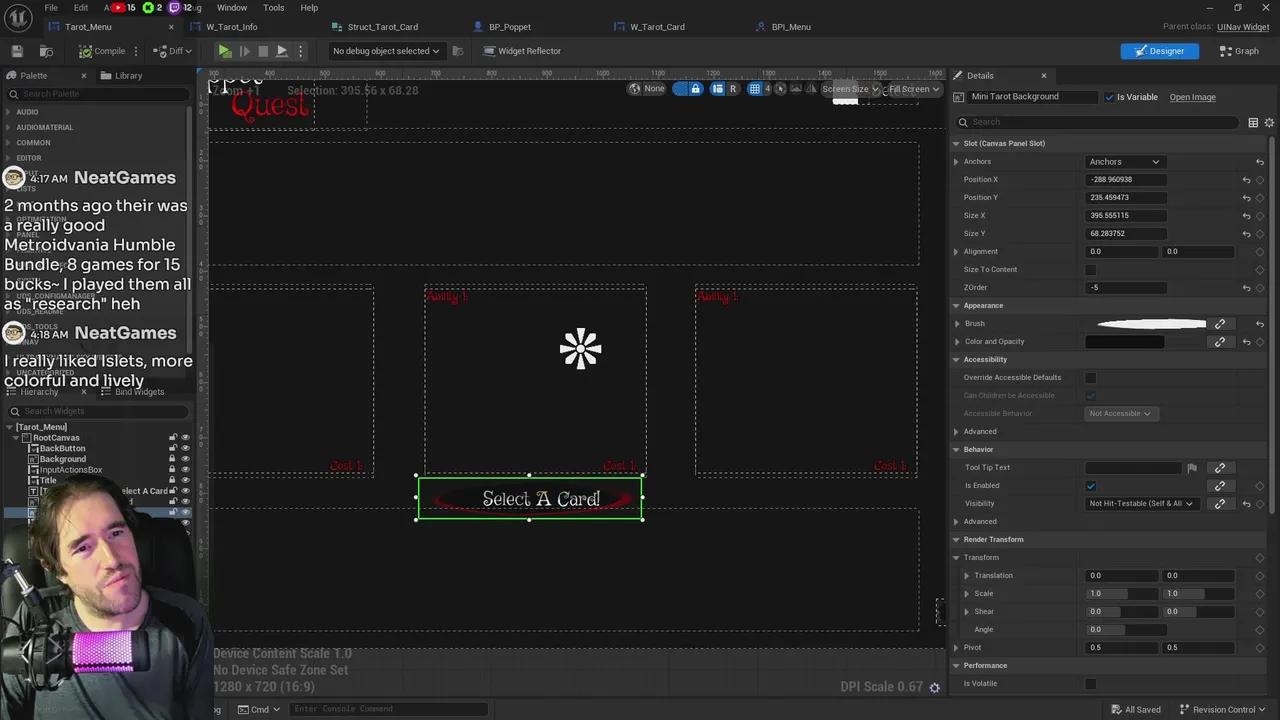Collapse the RootCanvas tree node
Screen dimensions: 1280x720
[x=17, y=438]
